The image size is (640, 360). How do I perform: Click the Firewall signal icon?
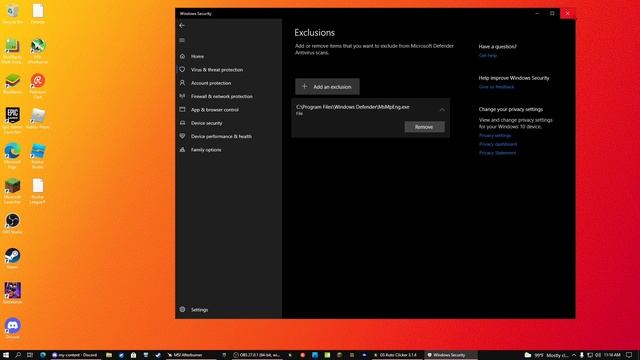[182, 96]
